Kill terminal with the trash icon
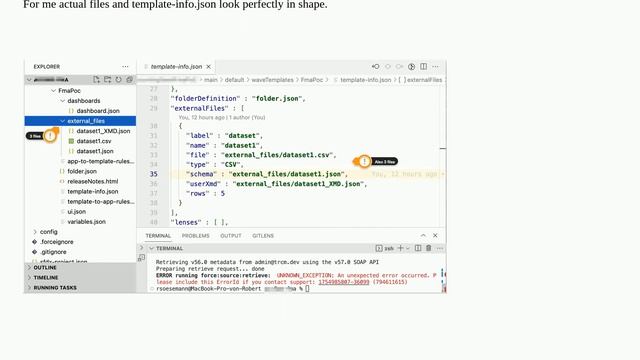The height and width of the screenshot is (360, 640). pos(429,248)
